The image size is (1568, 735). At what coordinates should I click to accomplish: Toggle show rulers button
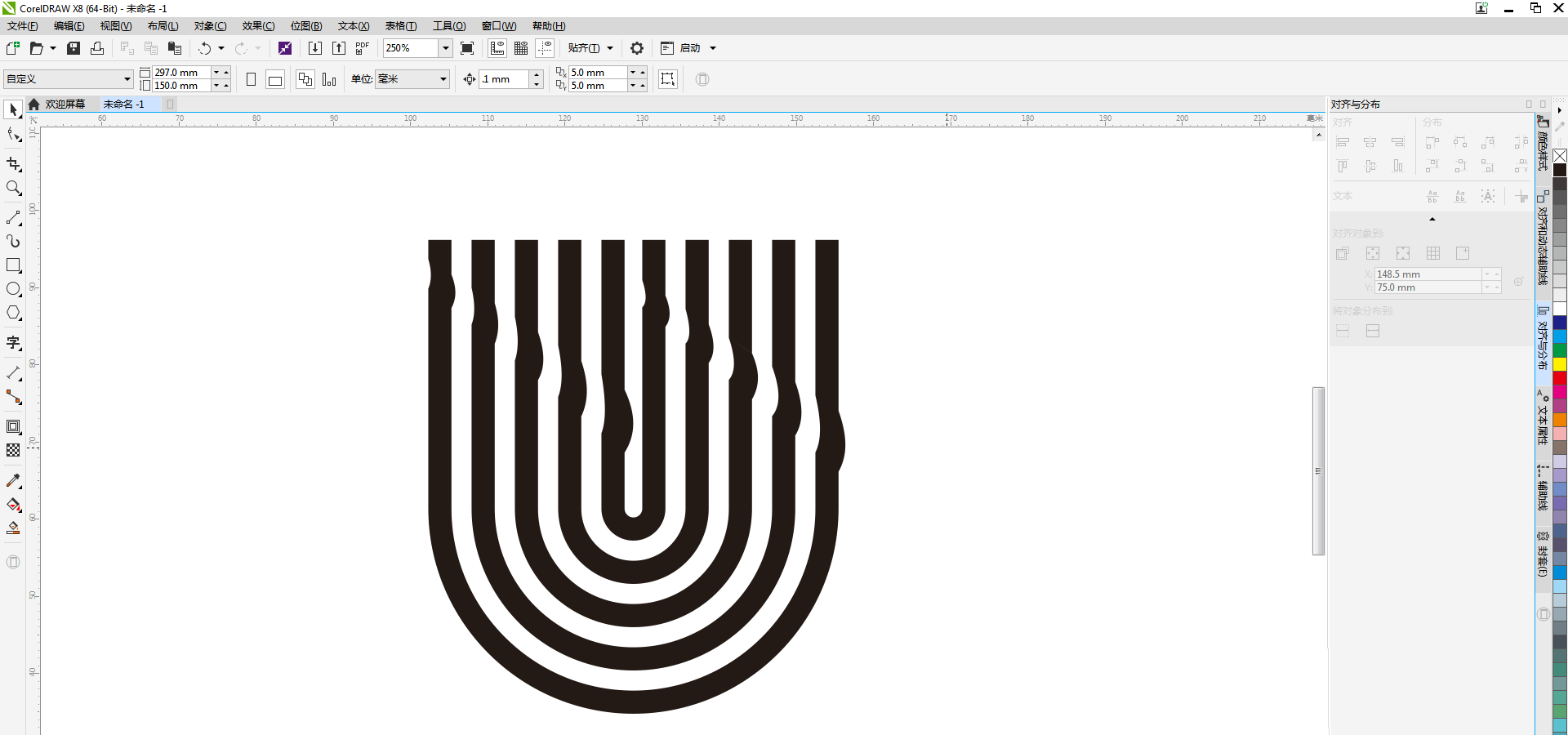coord(497,48)
